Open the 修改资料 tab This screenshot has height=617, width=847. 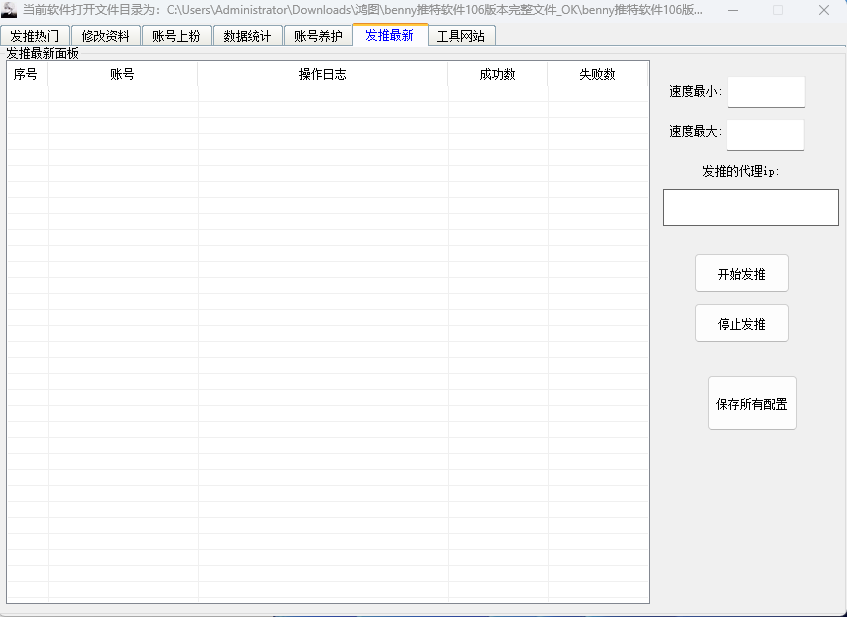tap(106, 36)
